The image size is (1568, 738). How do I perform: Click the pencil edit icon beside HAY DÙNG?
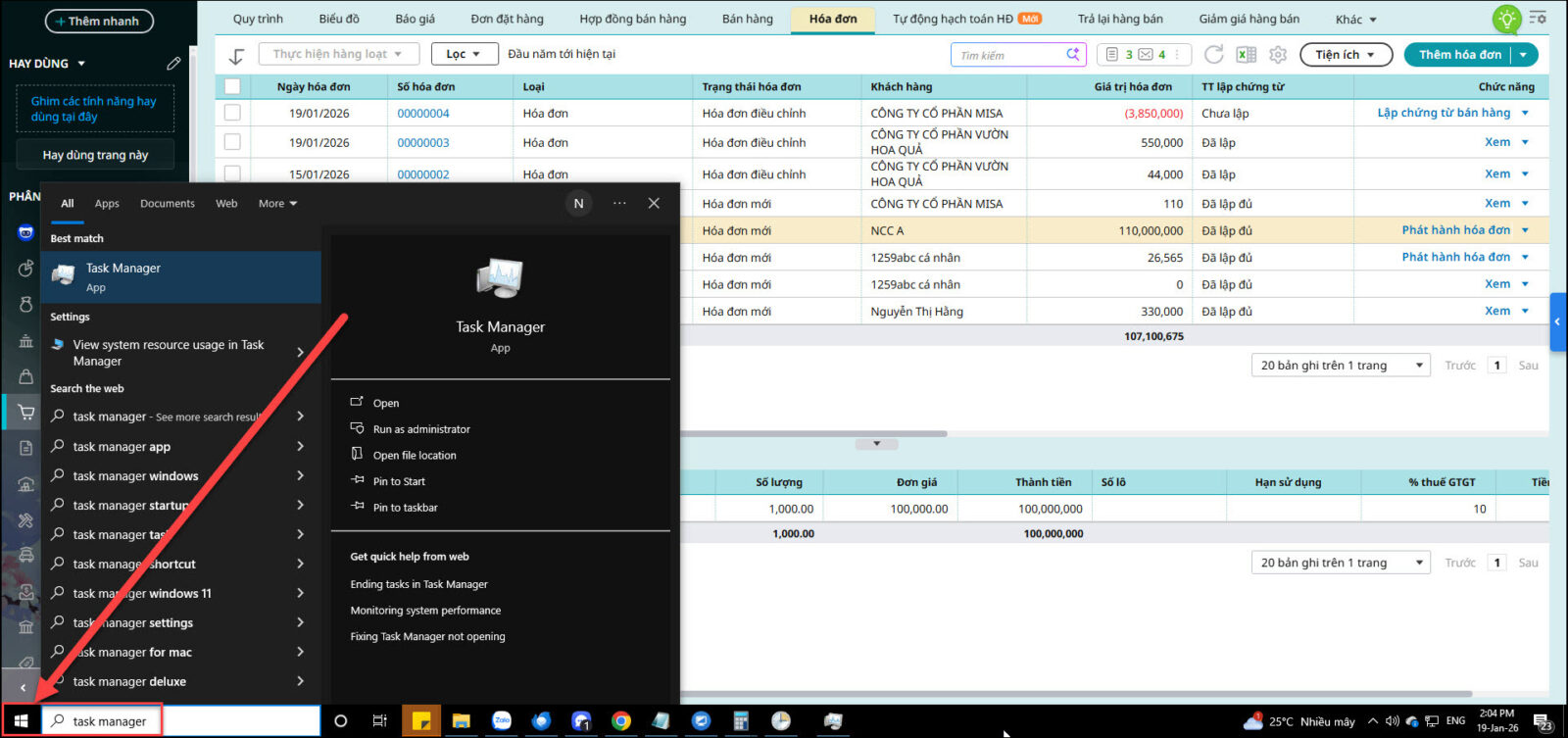click(173, 64)
